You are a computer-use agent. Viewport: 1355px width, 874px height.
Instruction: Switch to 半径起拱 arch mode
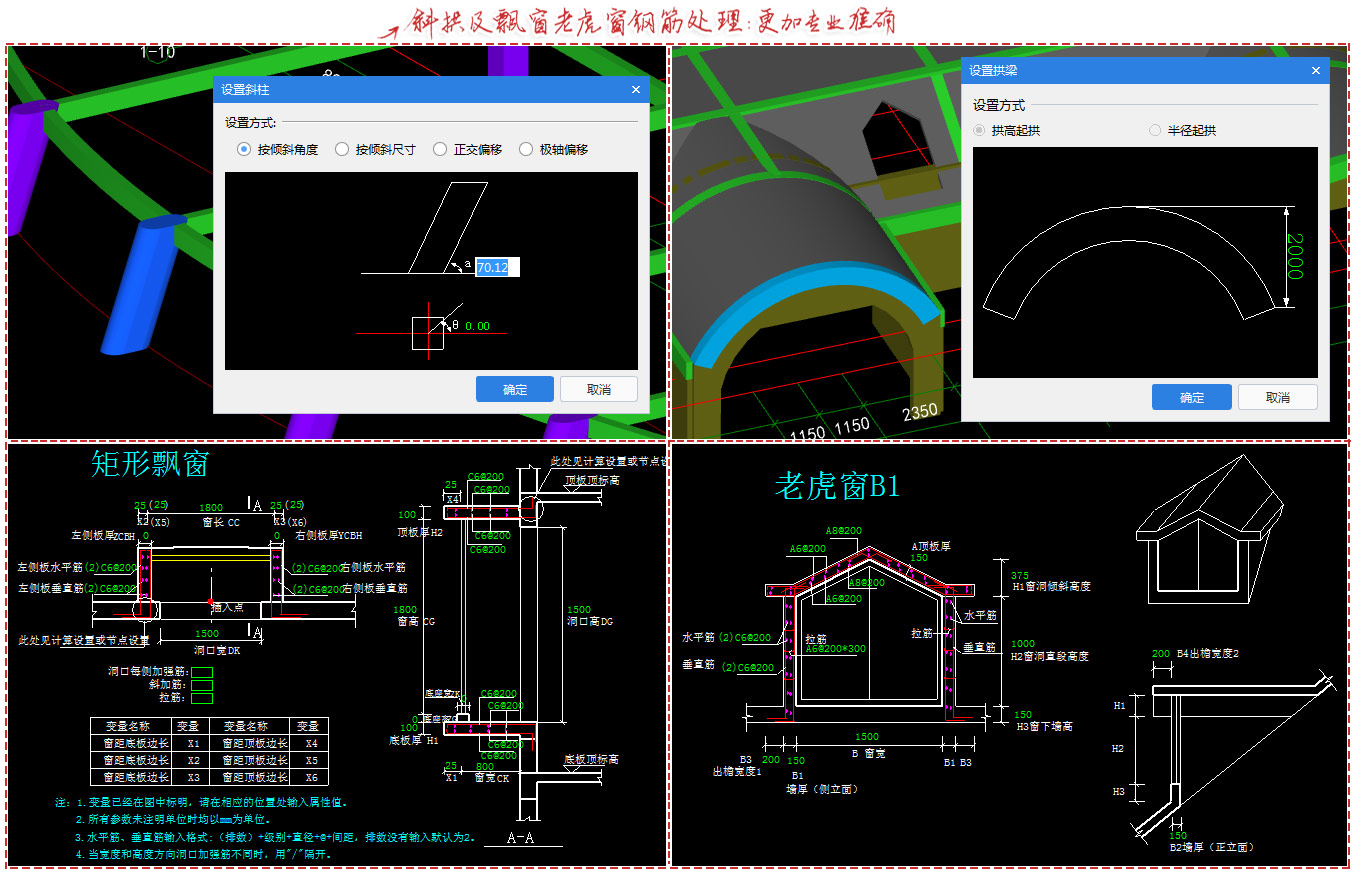[1155, 129]
